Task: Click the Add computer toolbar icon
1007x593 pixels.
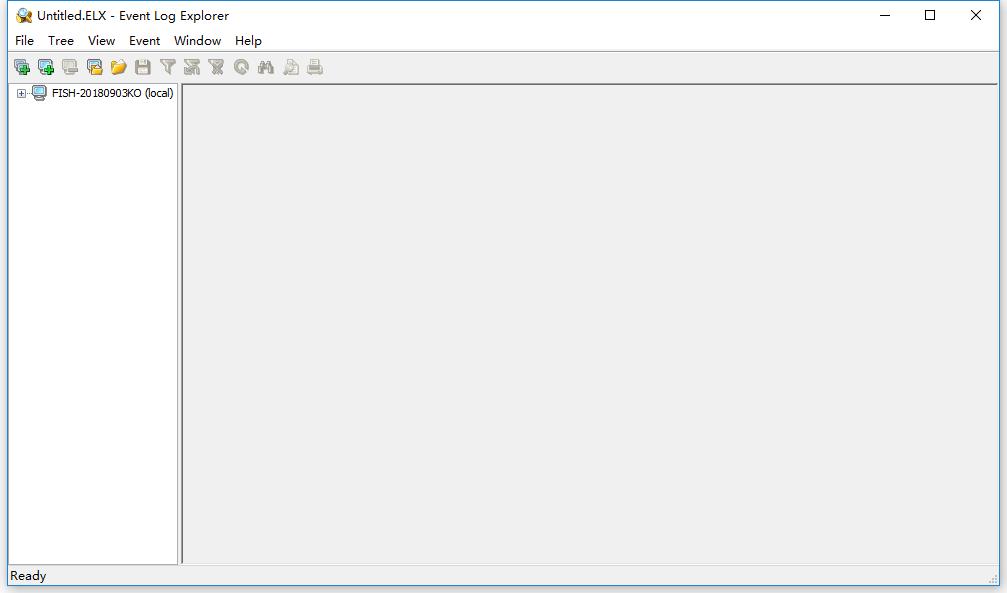Action: 46,67
